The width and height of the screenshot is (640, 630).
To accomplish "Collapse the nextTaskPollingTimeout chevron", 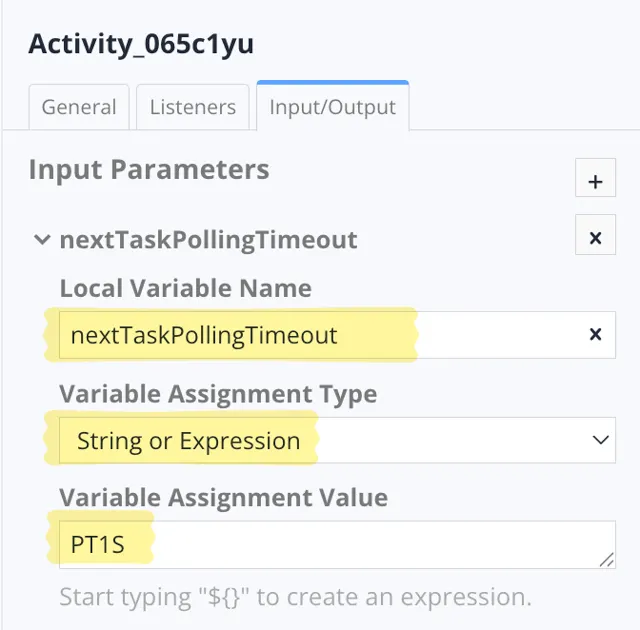I will (x=41, y=240).
